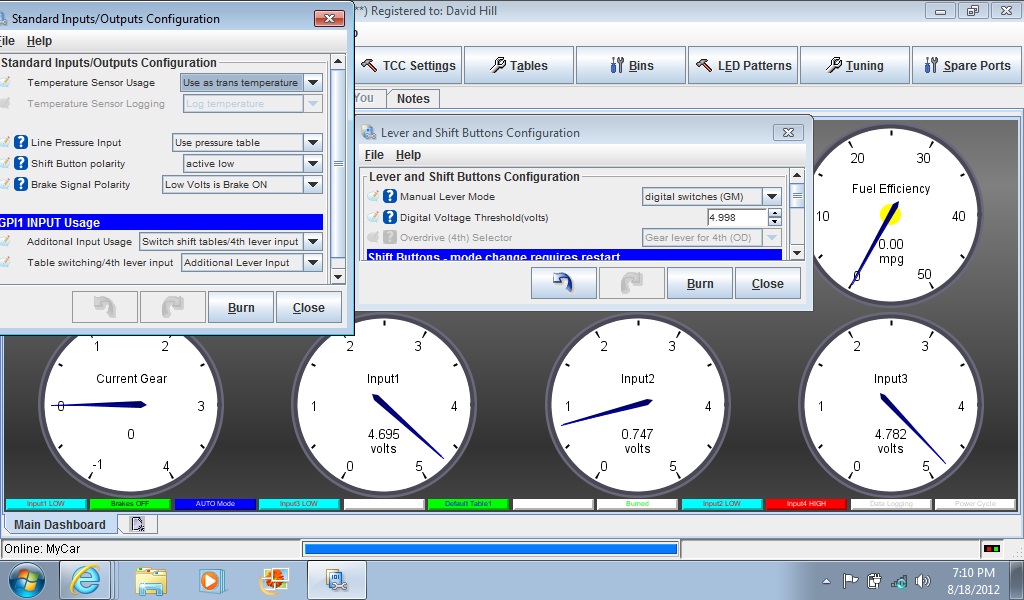The height and width of the screenshot is (600, 1024).
Task: Click edit pencil icon beside Additonal Input Usage
Action: point(5,241)
